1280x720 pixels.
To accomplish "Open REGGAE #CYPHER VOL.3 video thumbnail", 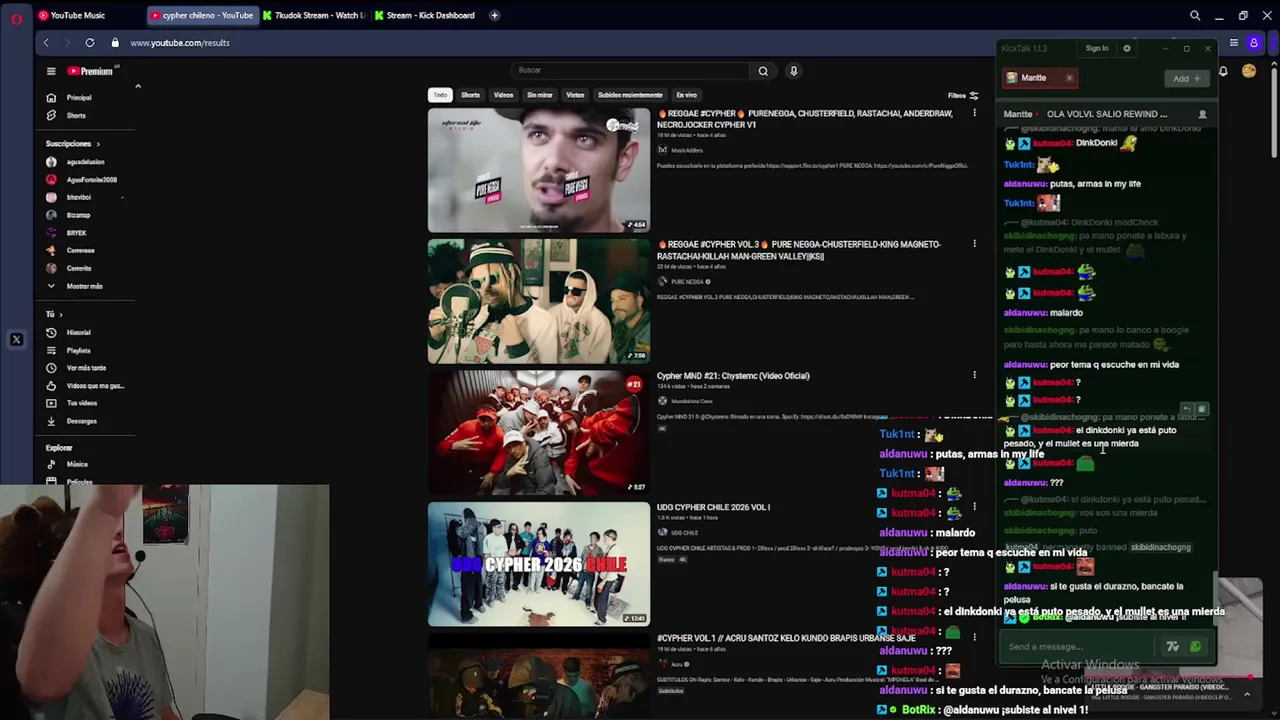I will [539, 301].
